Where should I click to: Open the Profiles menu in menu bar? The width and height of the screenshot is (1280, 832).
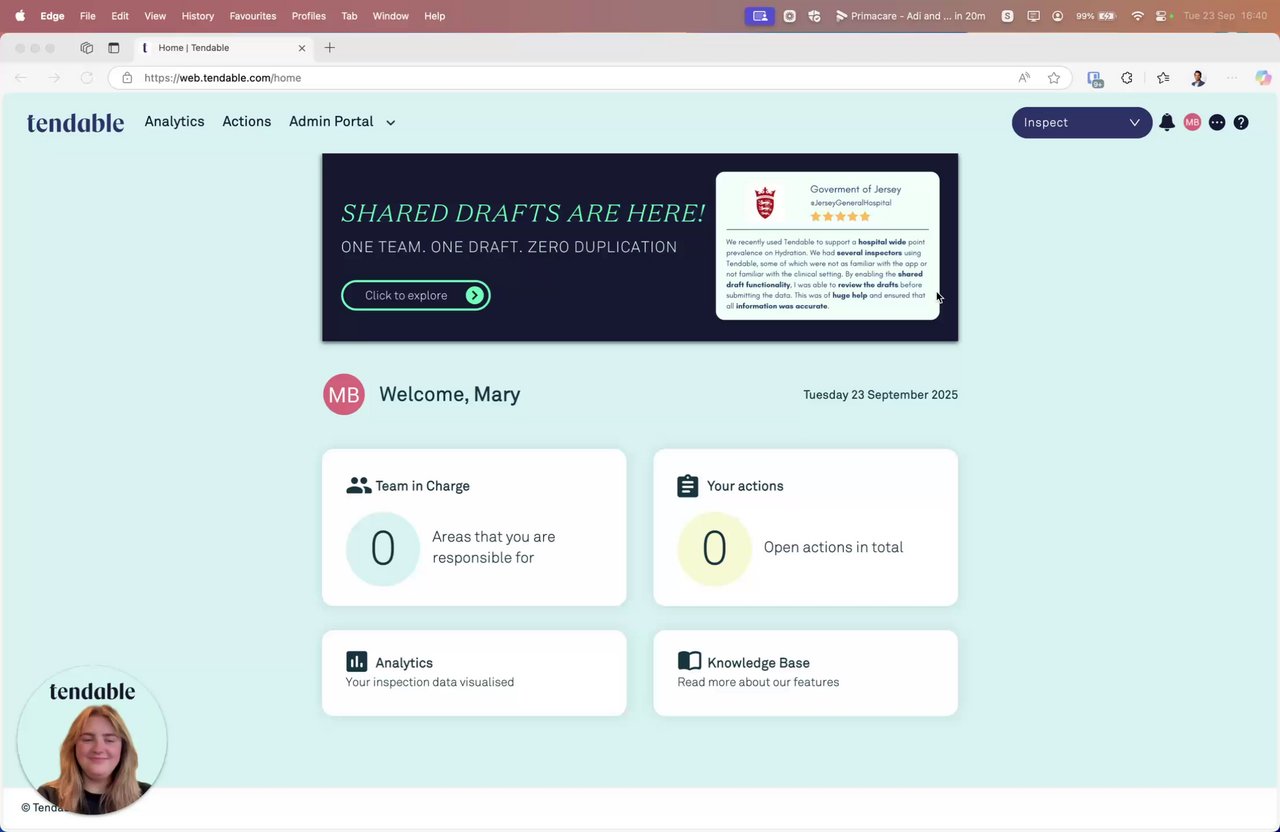[309, 16]
